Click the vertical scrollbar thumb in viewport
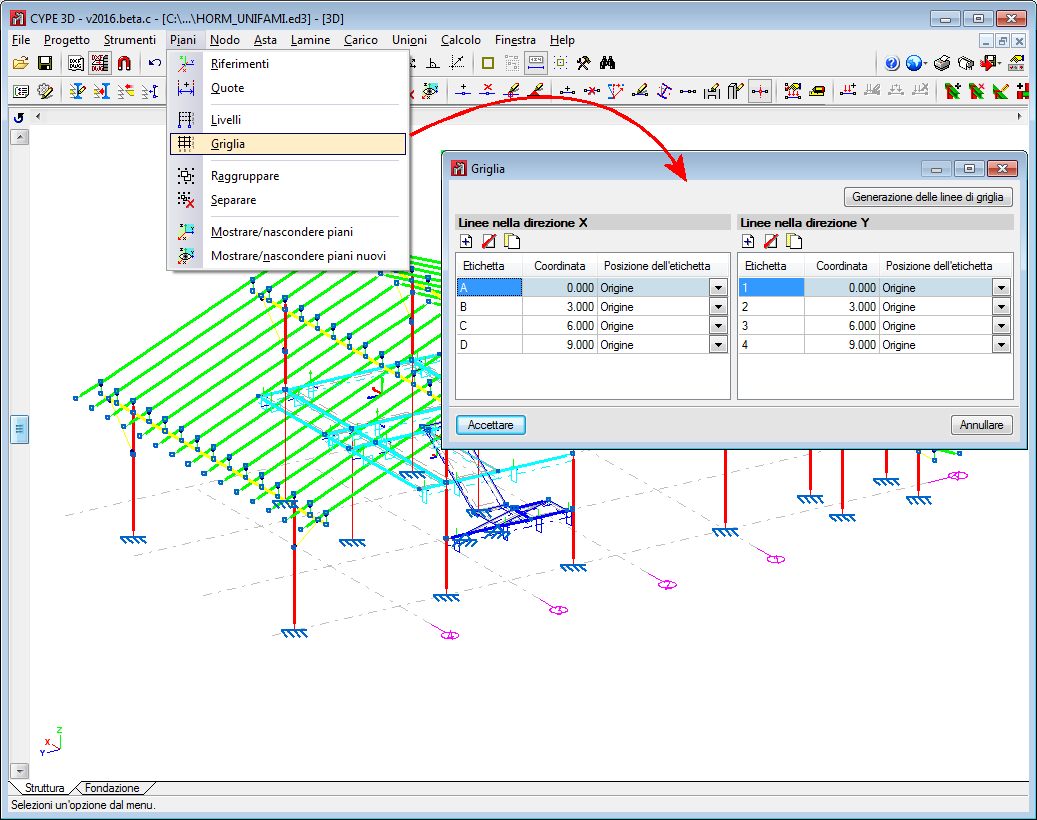 (x=19, y=429)
